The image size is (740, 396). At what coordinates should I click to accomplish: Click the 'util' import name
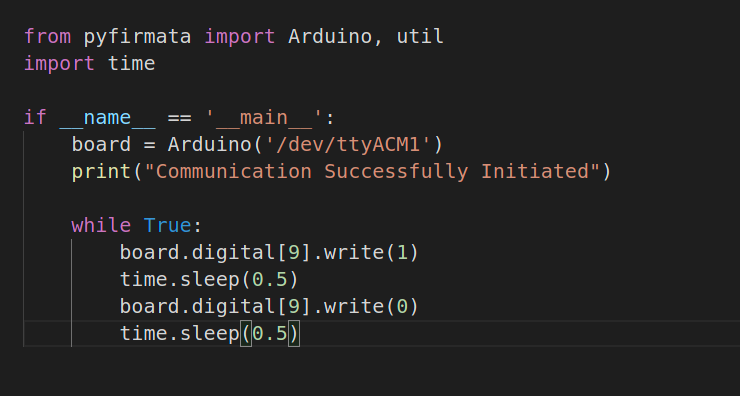[420, 36]
